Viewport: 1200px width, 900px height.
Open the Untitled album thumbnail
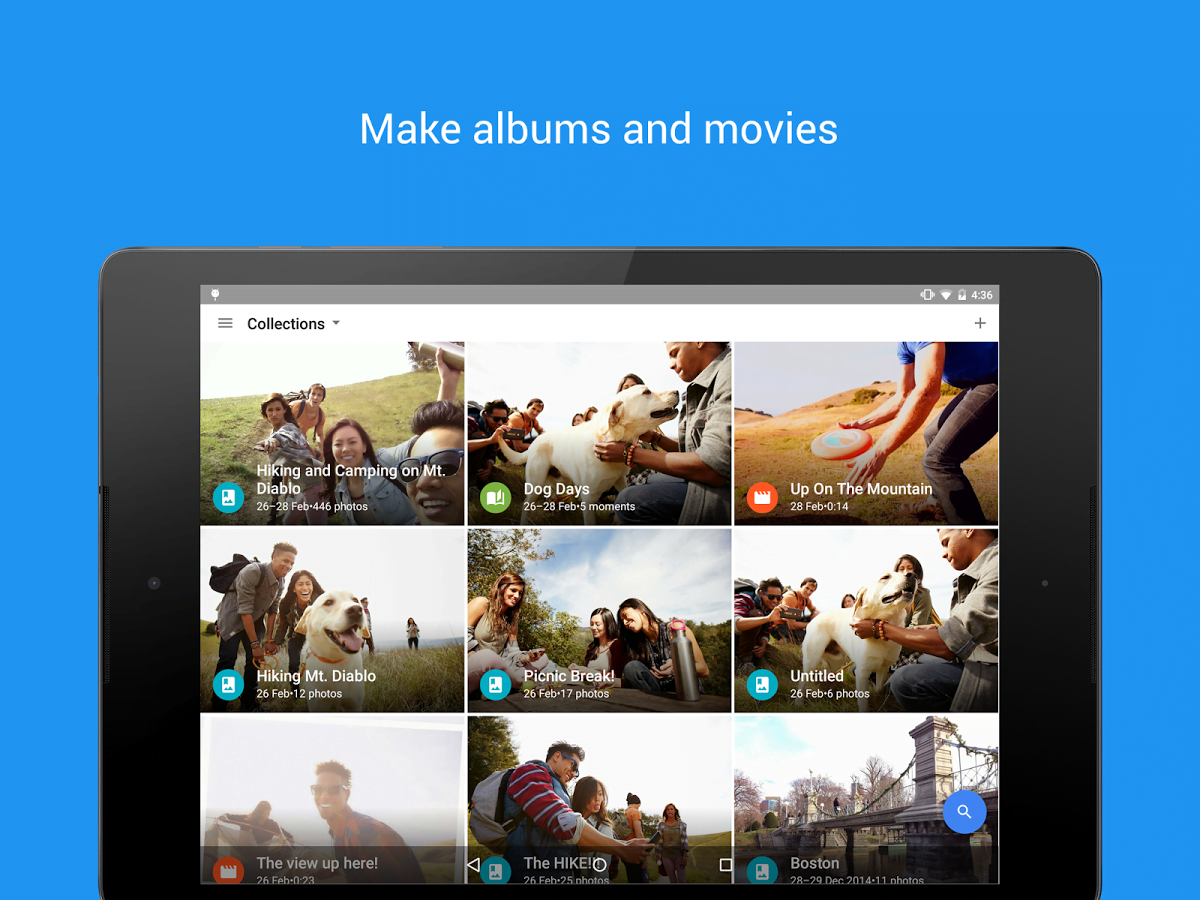[x=866, y=620]
